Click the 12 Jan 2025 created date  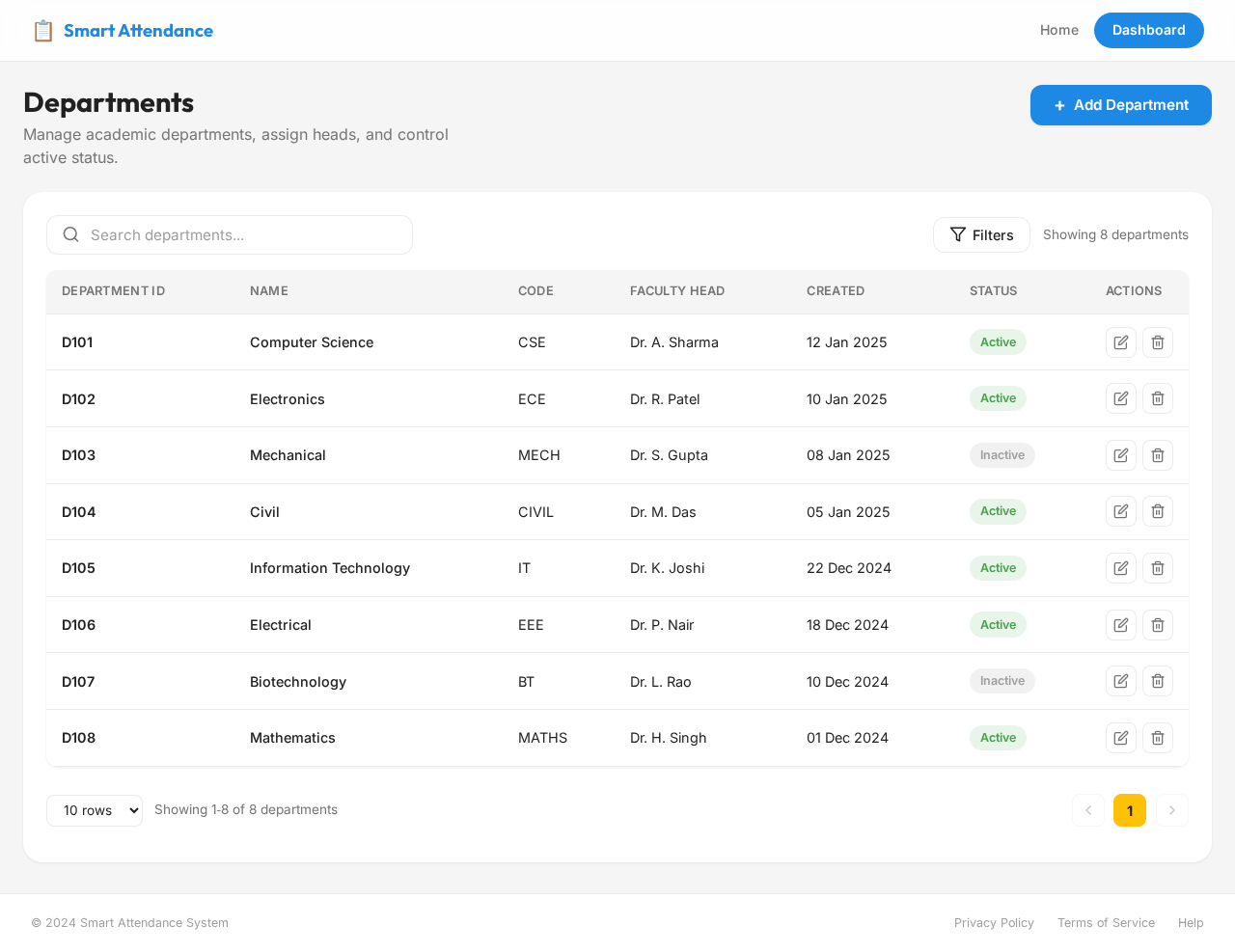847,342
